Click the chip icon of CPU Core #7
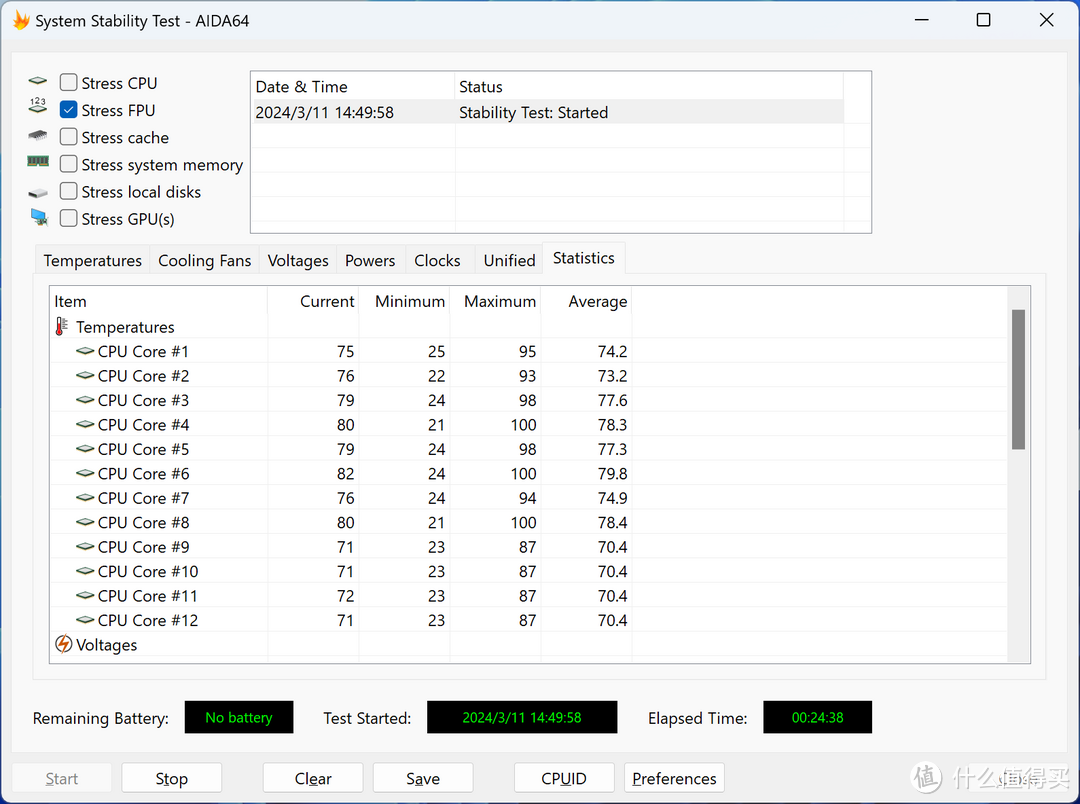The width and height of the screenshot is (1080, 804). (85, 497)
